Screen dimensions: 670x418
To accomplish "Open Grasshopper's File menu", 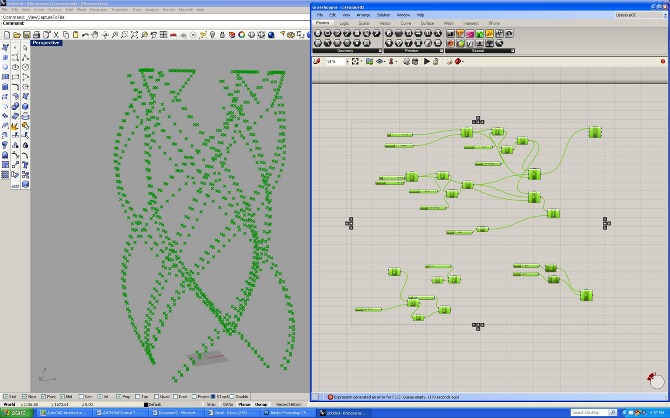I will click(320, 15).
